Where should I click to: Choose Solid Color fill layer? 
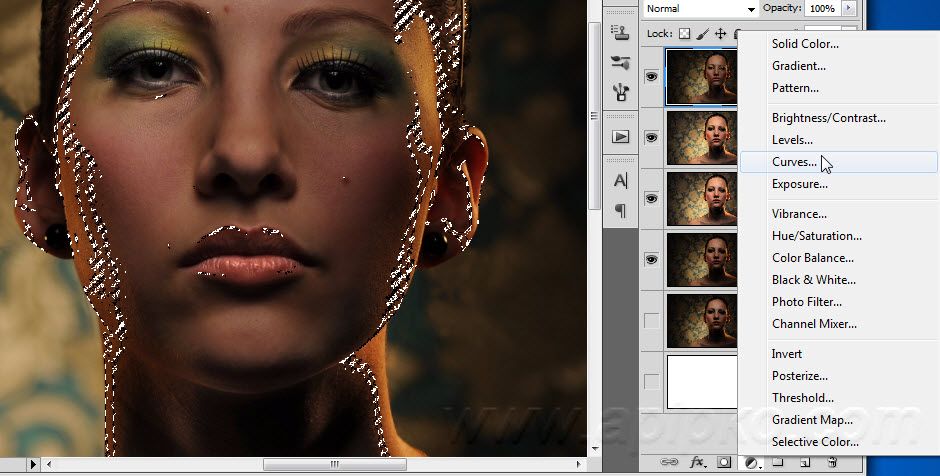805,44
